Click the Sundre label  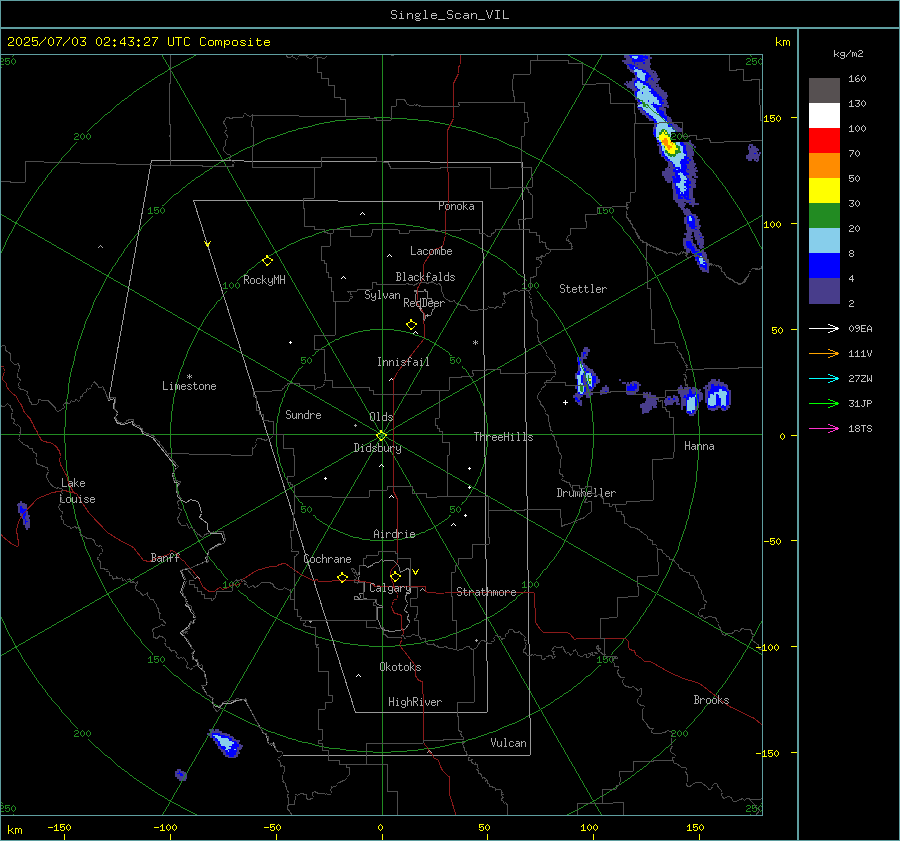(303, 415)
